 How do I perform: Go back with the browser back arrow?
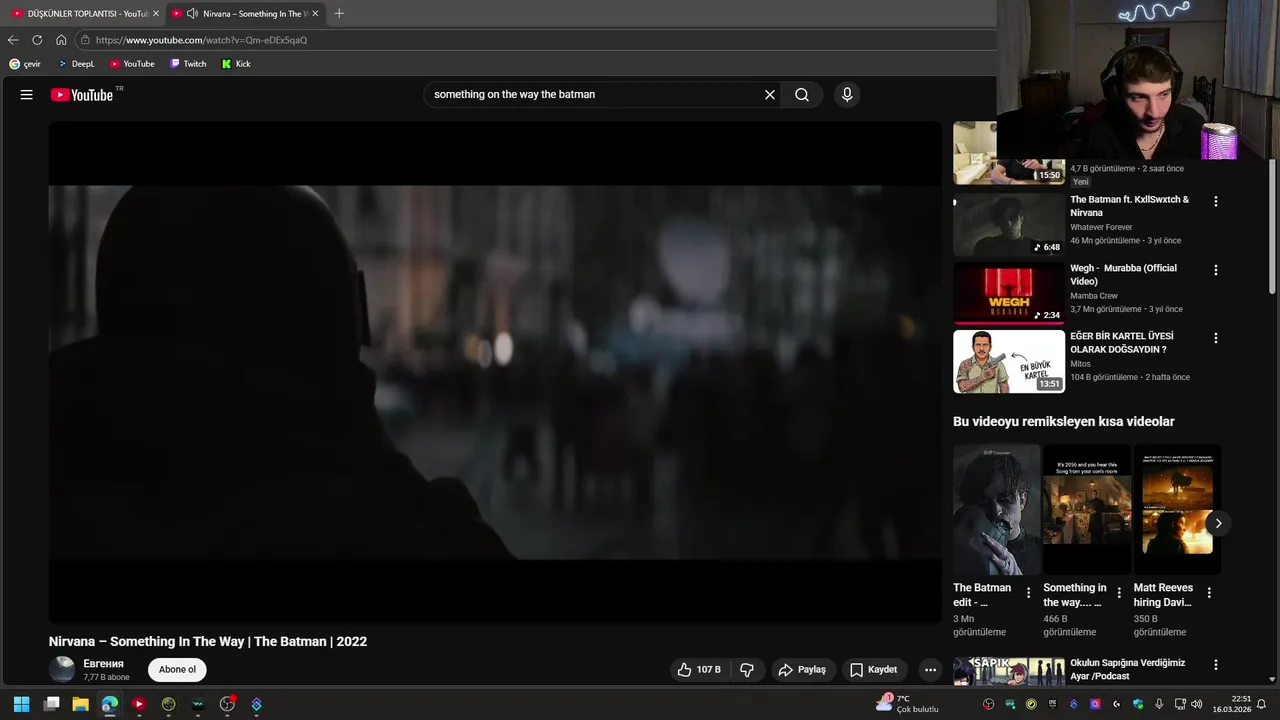point(13,40)
